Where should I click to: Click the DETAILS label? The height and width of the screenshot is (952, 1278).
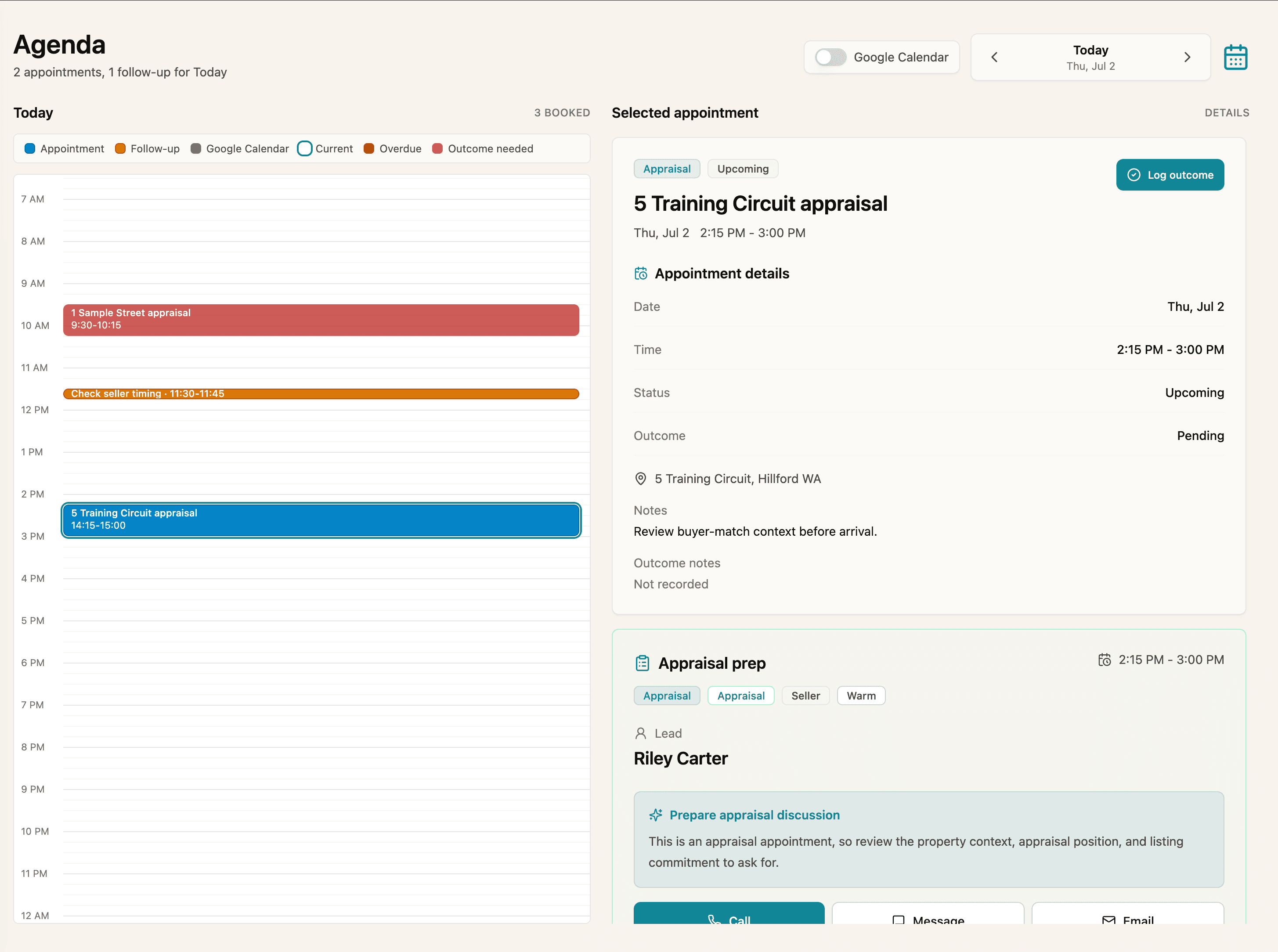click(x=1227, y=113)
